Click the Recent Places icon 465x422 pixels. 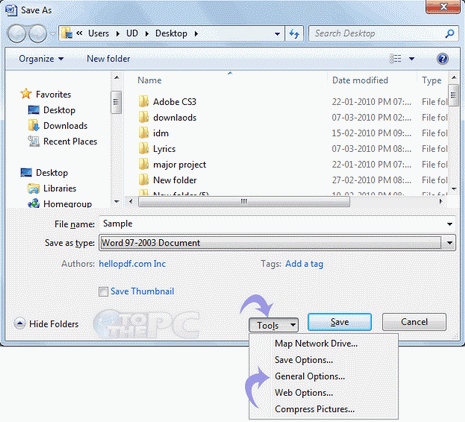34,141
